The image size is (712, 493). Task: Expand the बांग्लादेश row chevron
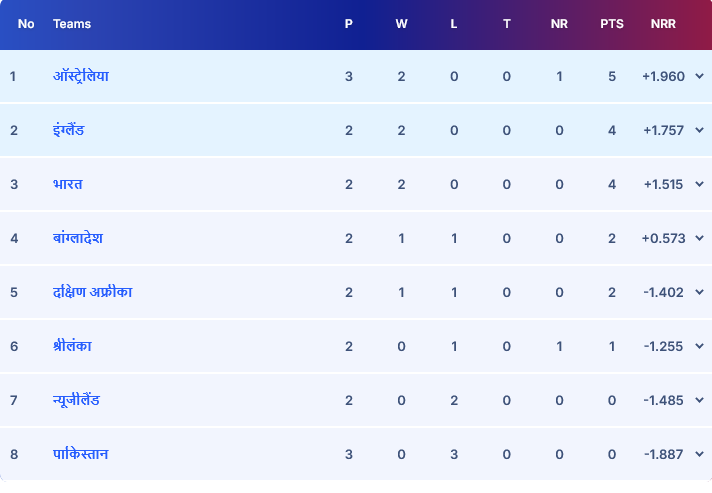point(698,238)
